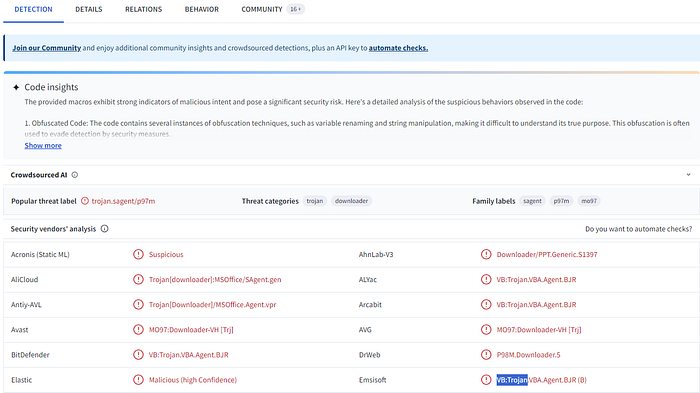Click the Crowdsourced AI info icon
The image size is (700, 393).
[75, 175]
